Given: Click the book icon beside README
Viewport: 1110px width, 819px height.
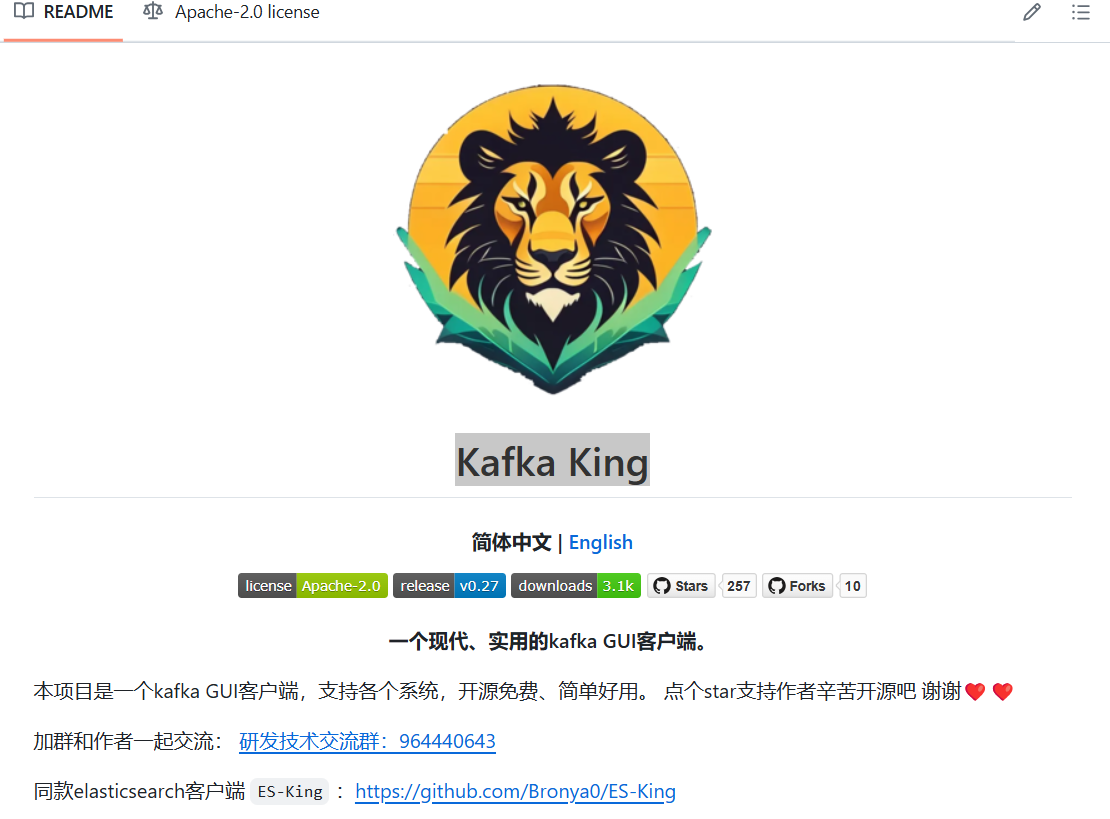Looking at the screenshot, I should [x=23, y=11].
